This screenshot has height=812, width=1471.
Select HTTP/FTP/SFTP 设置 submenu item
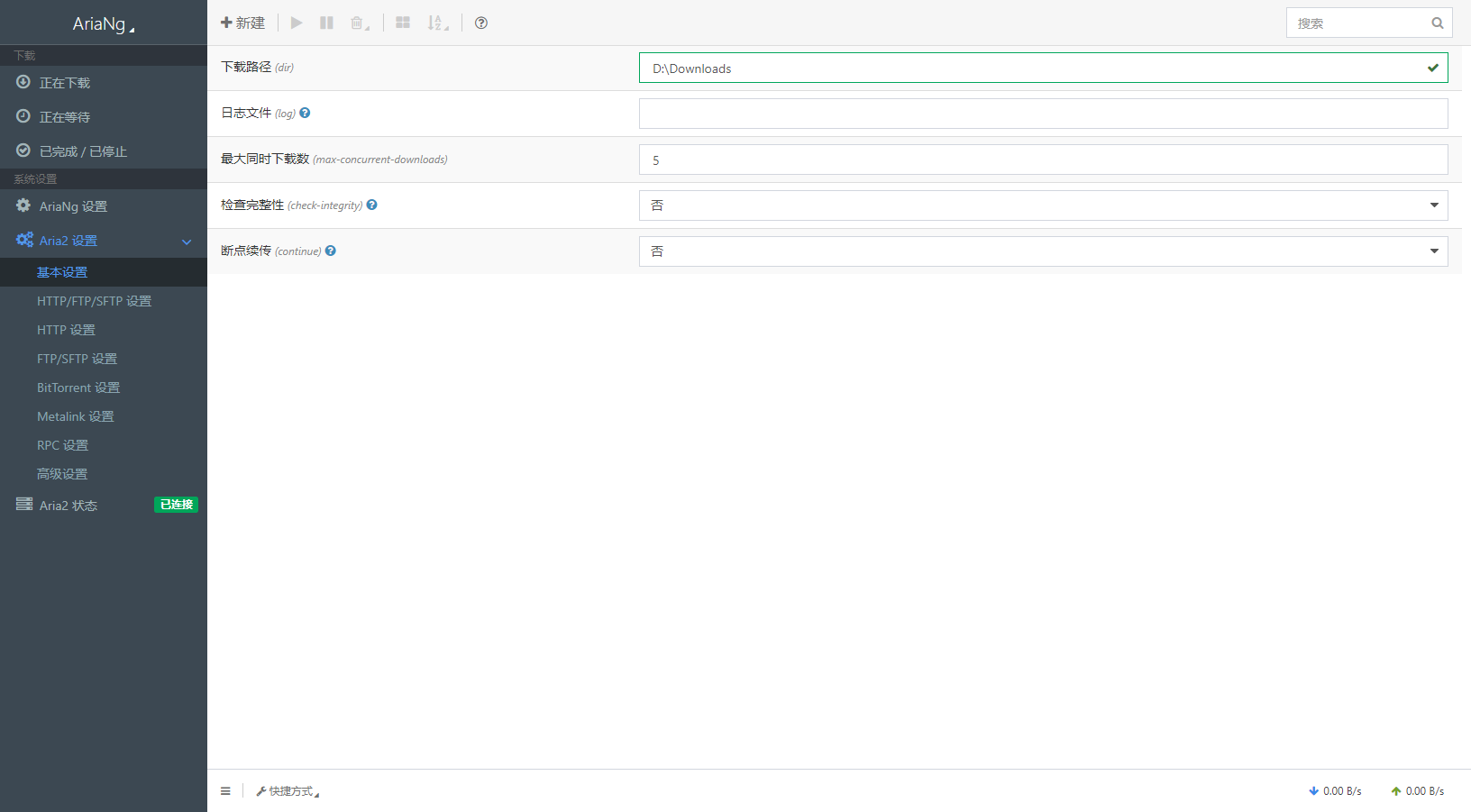coord(104,301)
